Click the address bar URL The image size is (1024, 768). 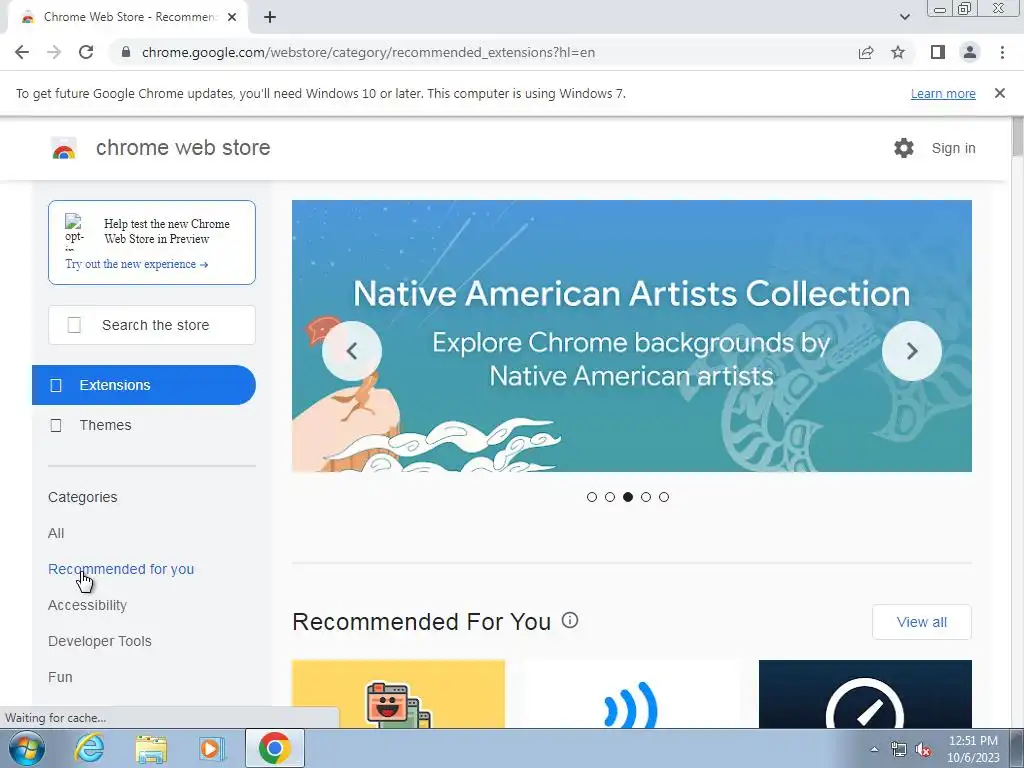pyautogui.click(x=368, y=52)
